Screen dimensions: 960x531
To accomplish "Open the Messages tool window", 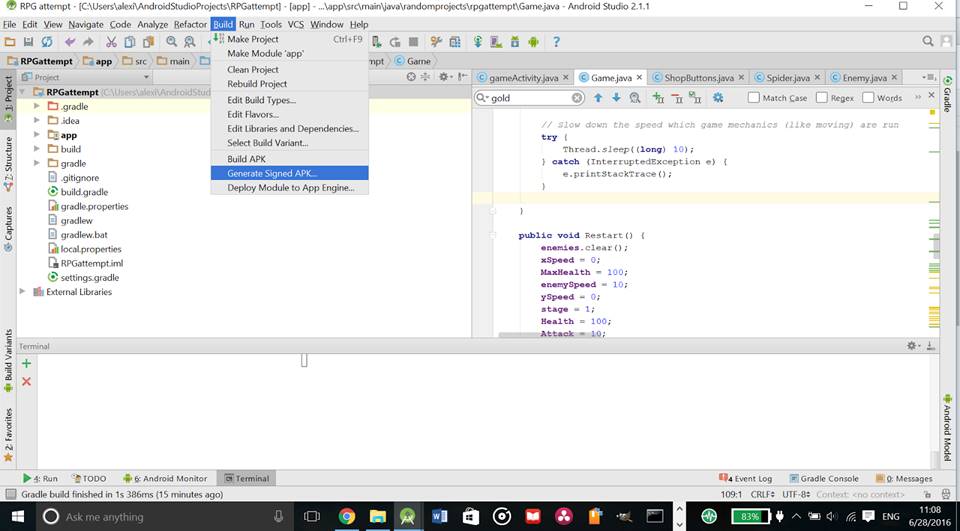I will [904, 478].
